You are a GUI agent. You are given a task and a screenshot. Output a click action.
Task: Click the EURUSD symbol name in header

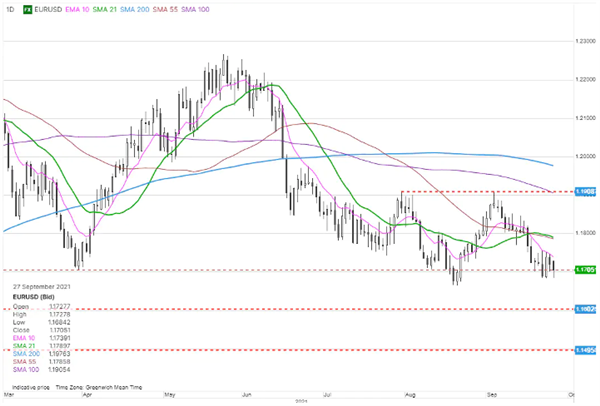[48, 10]
